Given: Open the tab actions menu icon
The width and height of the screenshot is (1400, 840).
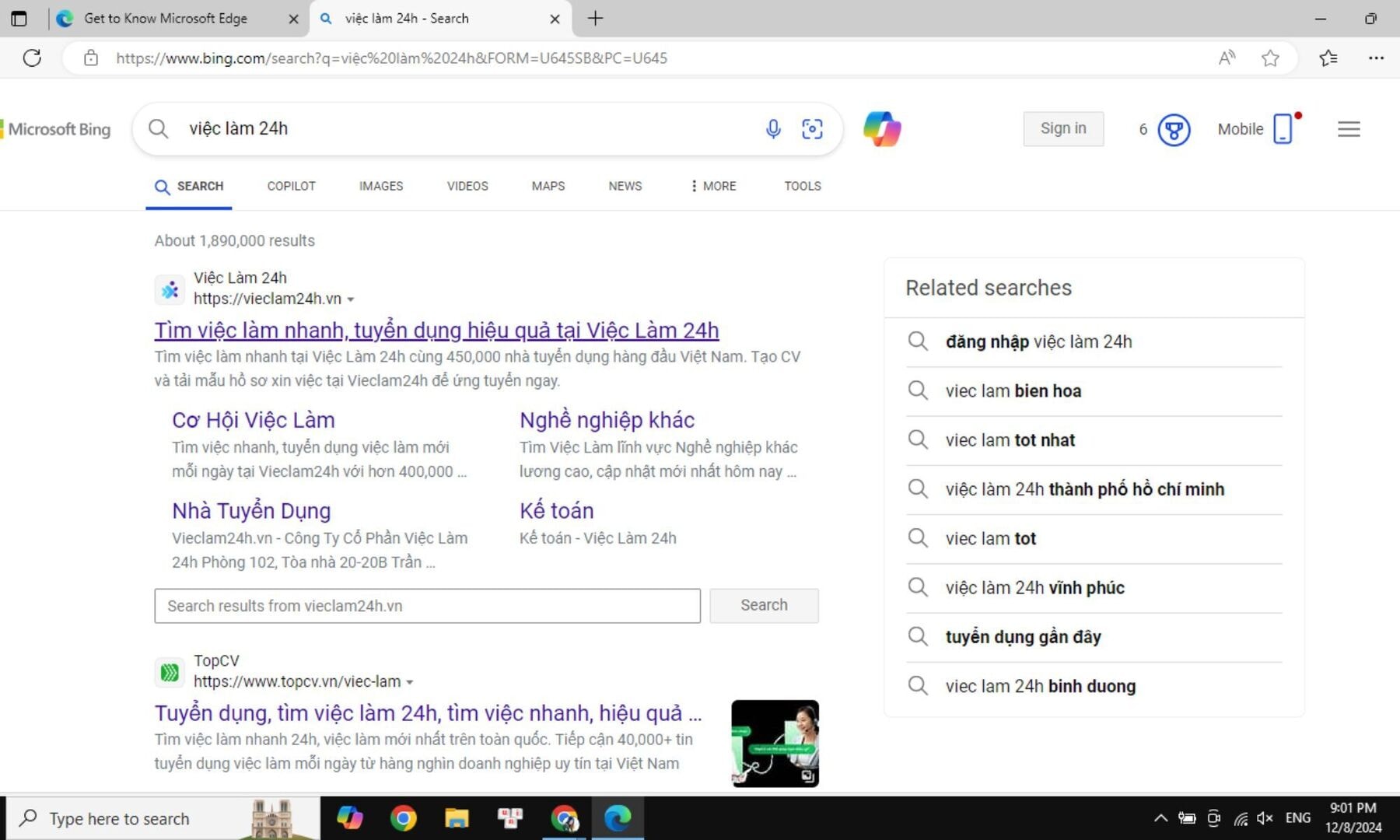Looking at the screenshot, I should coord(19,19).
